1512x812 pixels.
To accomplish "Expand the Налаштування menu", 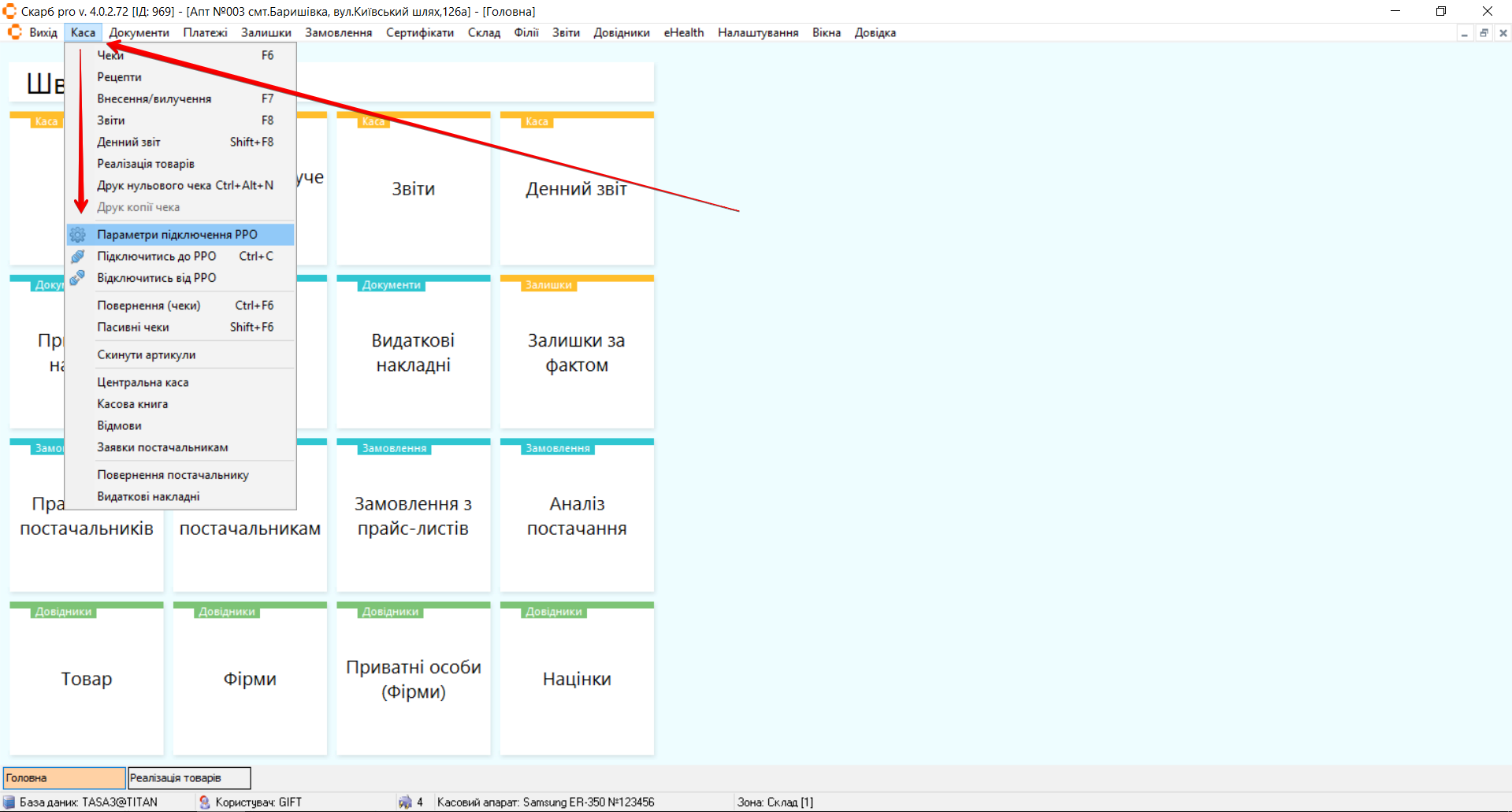I will point(757,33).
